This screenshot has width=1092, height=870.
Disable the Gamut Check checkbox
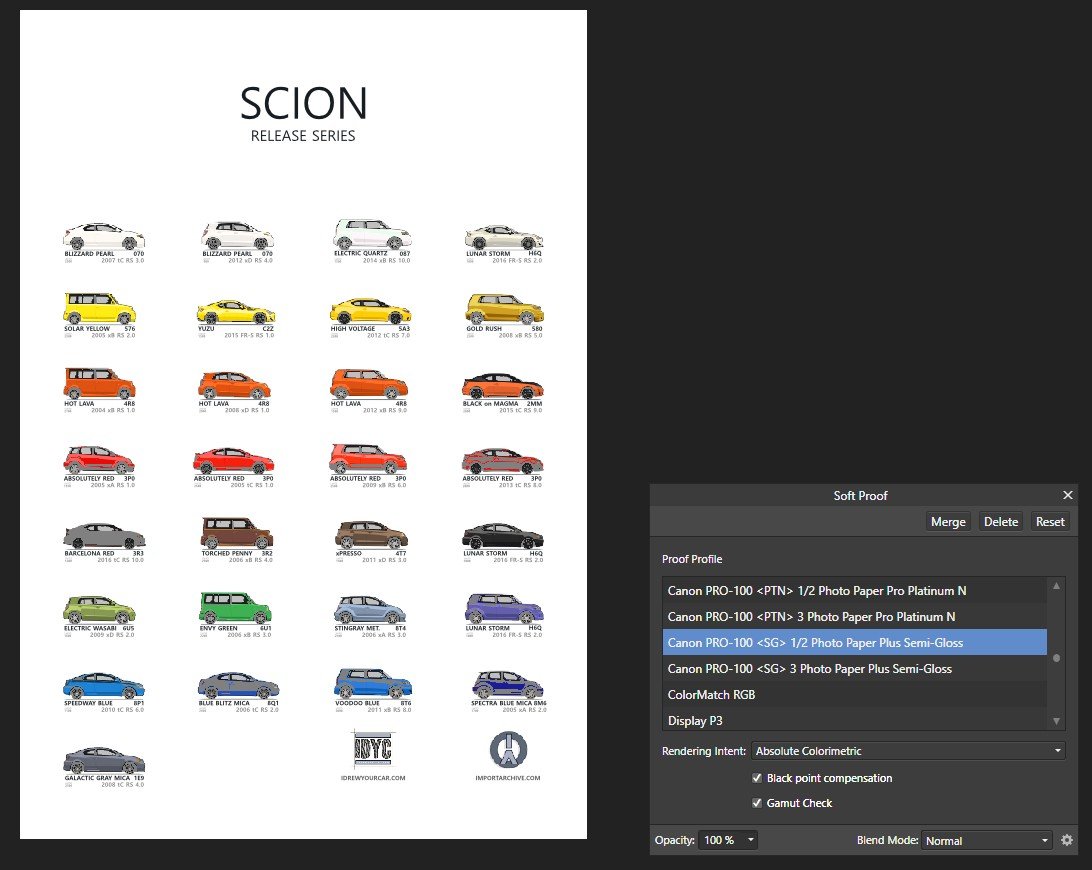(757, 803)
